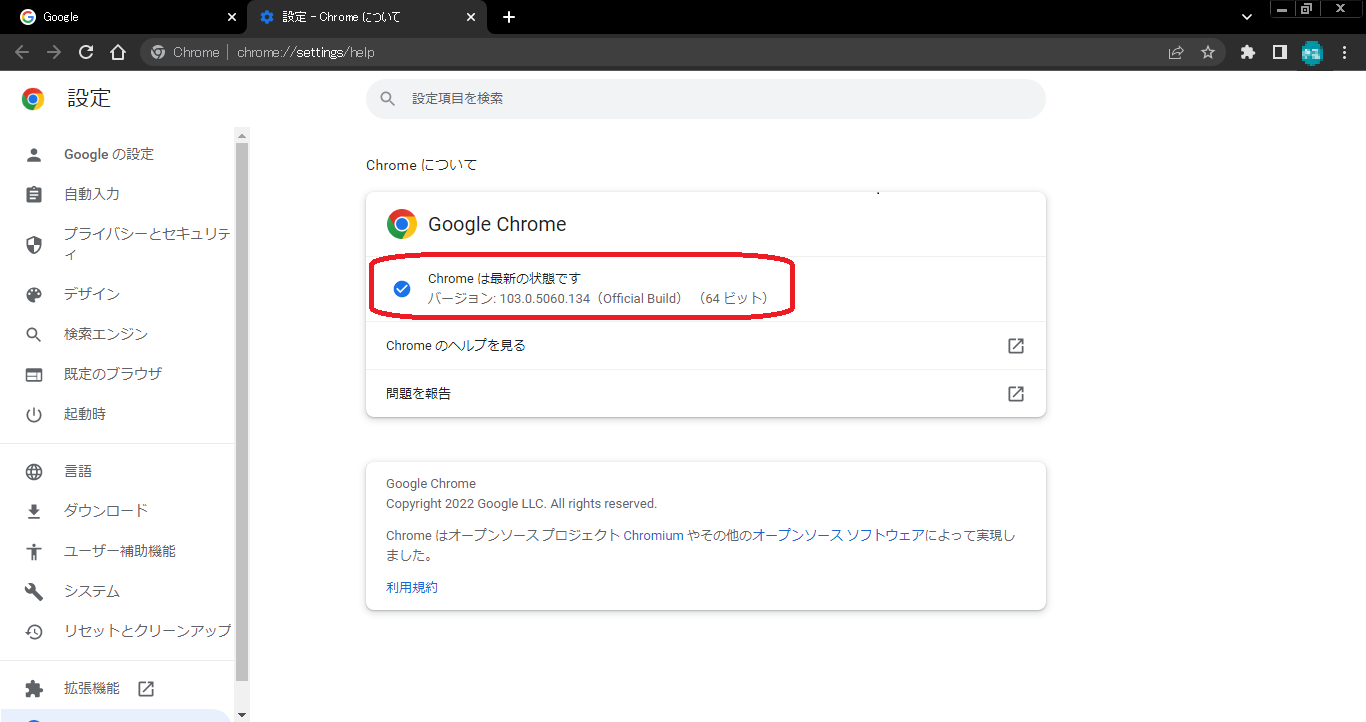Click the download arrow icon
This screenshot has height=722, width=1366.
pos(34,512)
